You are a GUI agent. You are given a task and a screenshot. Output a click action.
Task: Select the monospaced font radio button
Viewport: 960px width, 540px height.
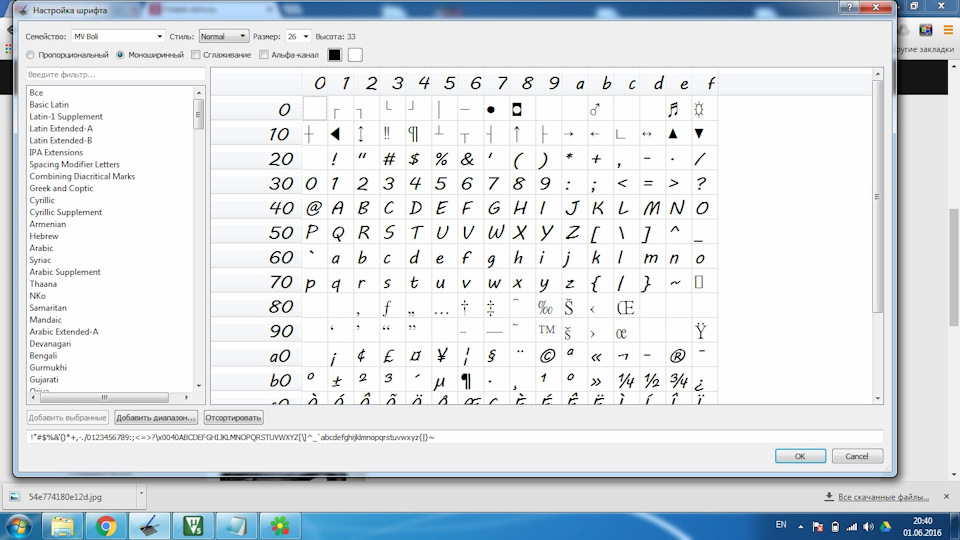120,55
